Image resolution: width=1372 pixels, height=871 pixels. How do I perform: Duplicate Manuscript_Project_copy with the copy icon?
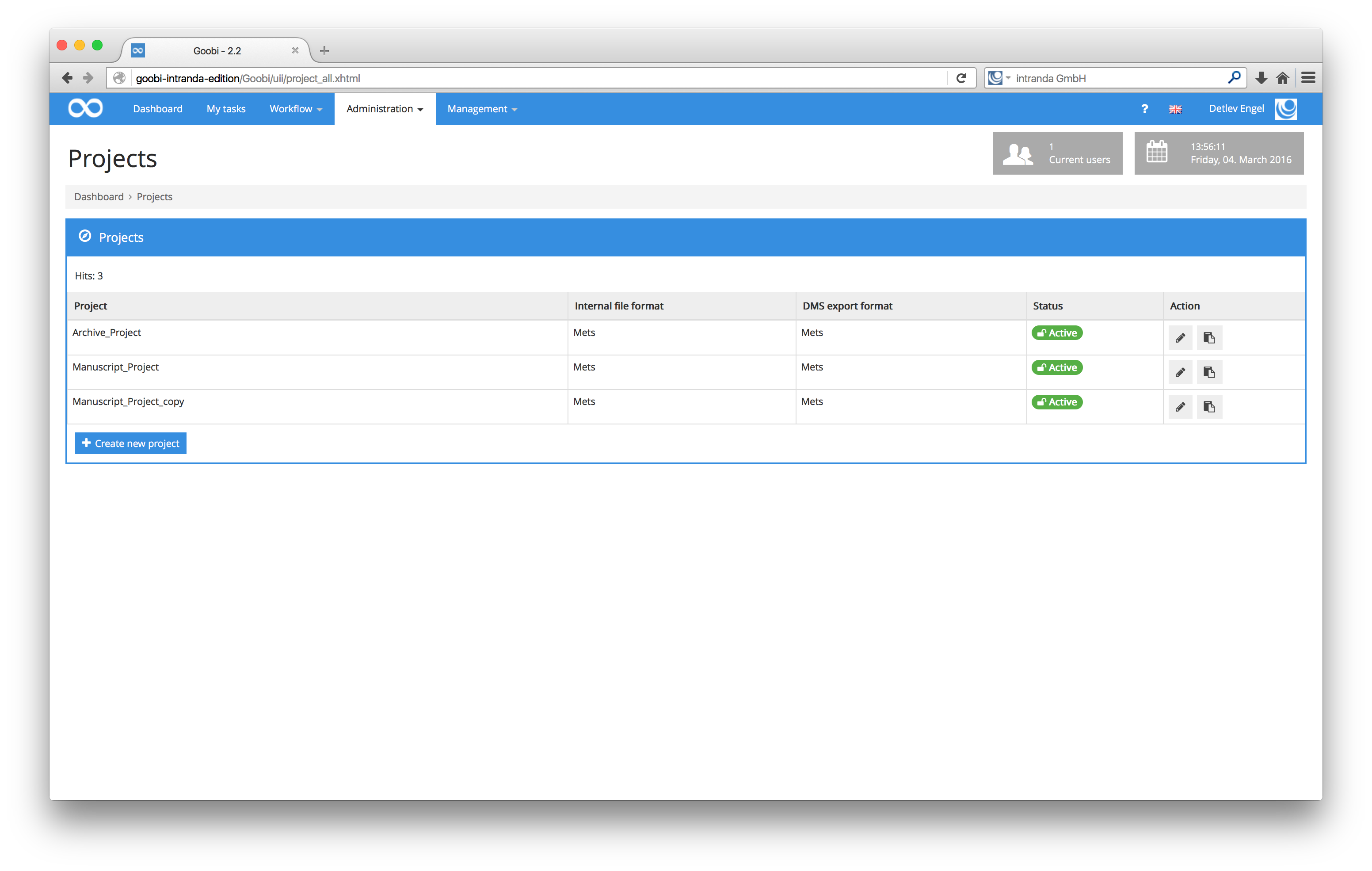1209,407
